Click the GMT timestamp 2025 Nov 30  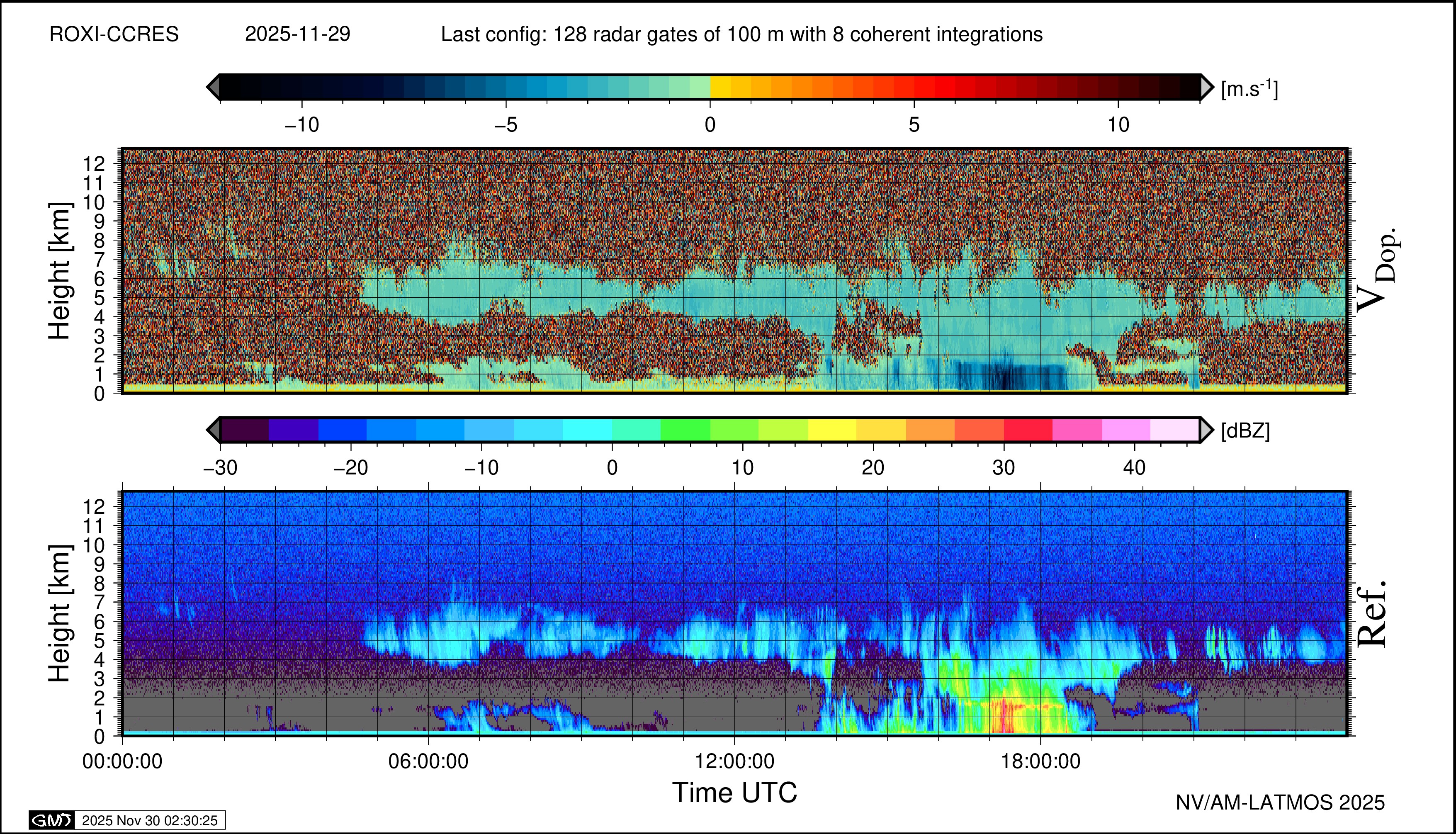(149, 820)
